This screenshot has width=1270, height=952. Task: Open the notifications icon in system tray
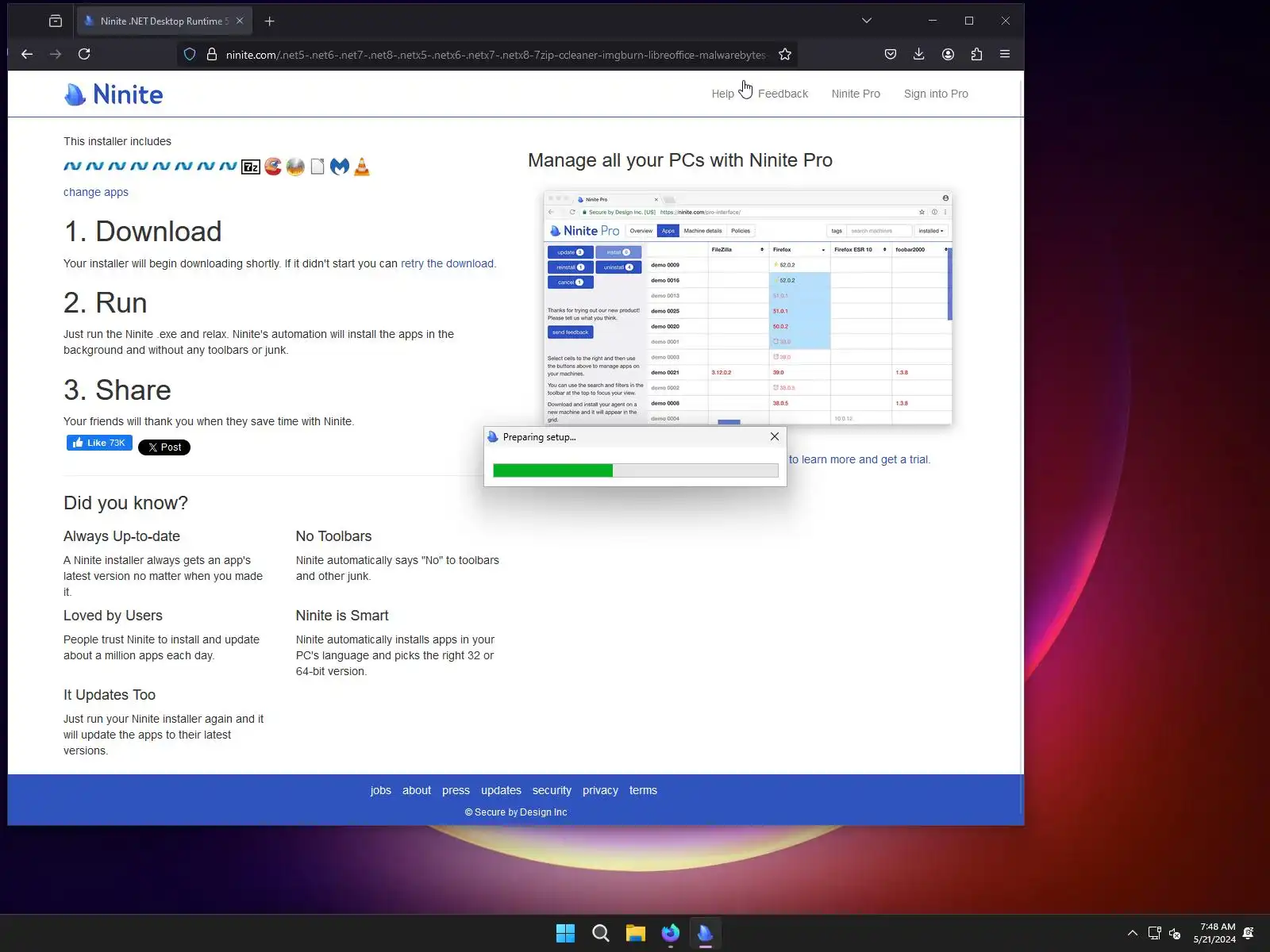[x=1249, y=933]
